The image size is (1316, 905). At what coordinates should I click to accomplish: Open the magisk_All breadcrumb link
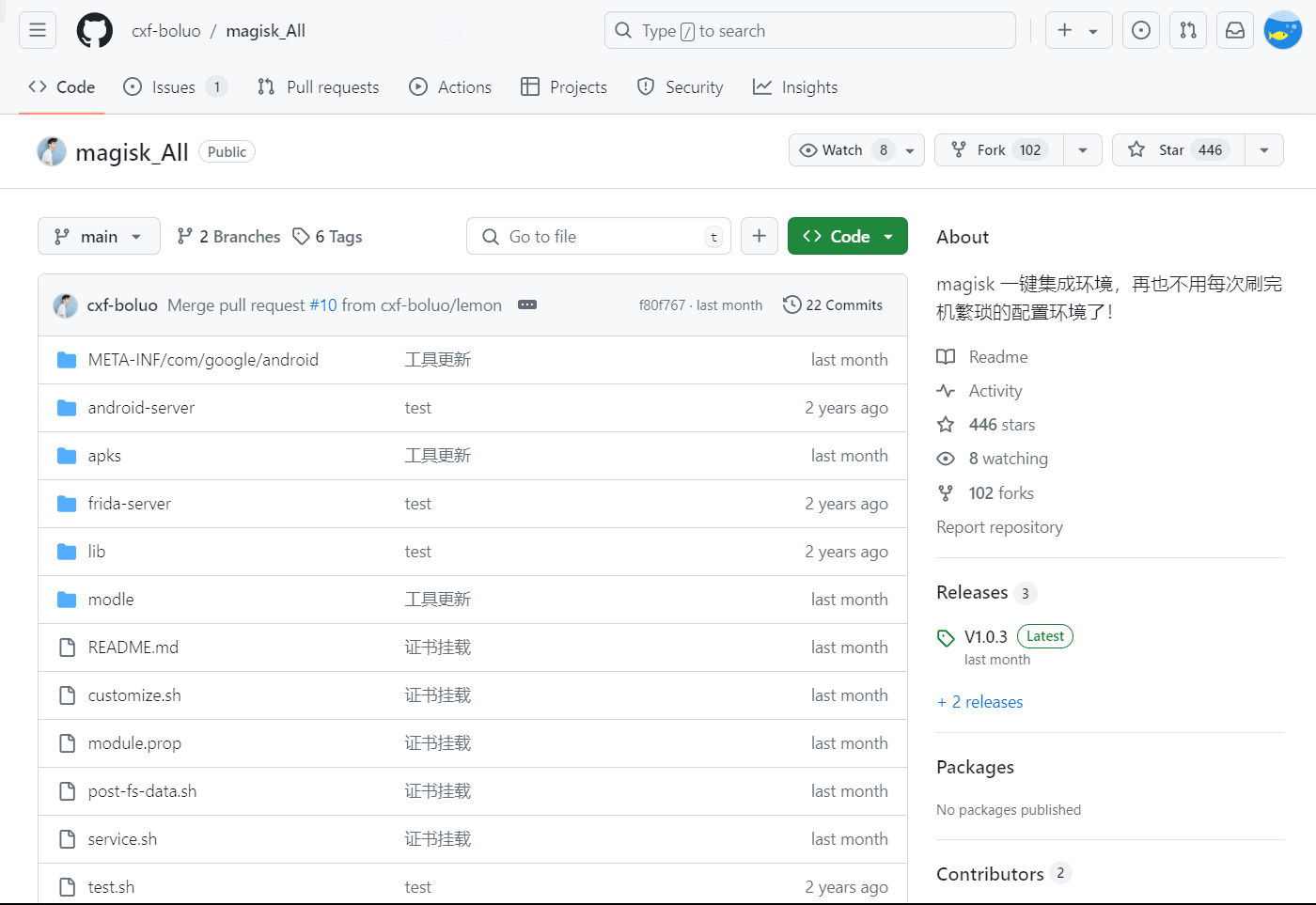pos(265,31)
